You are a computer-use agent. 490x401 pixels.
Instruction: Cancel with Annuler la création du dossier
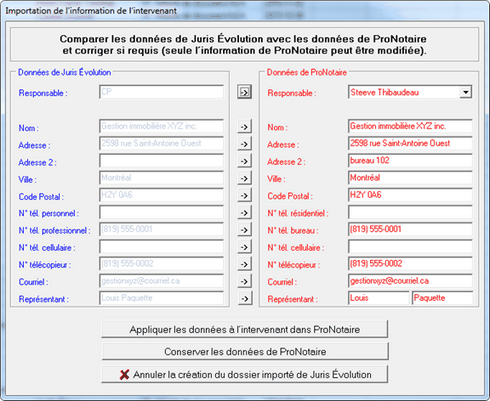tap(245, 374)
